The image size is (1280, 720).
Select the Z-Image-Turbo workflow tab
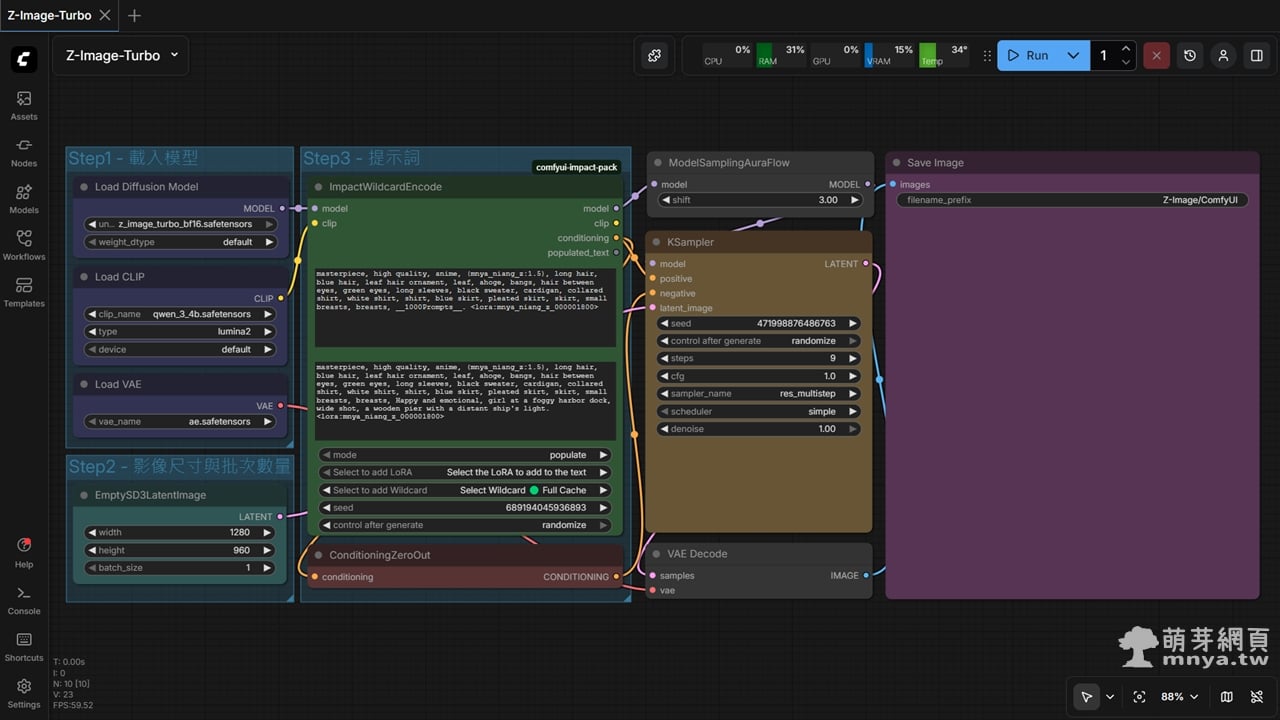pyautogui.click(x=50, y=15)
